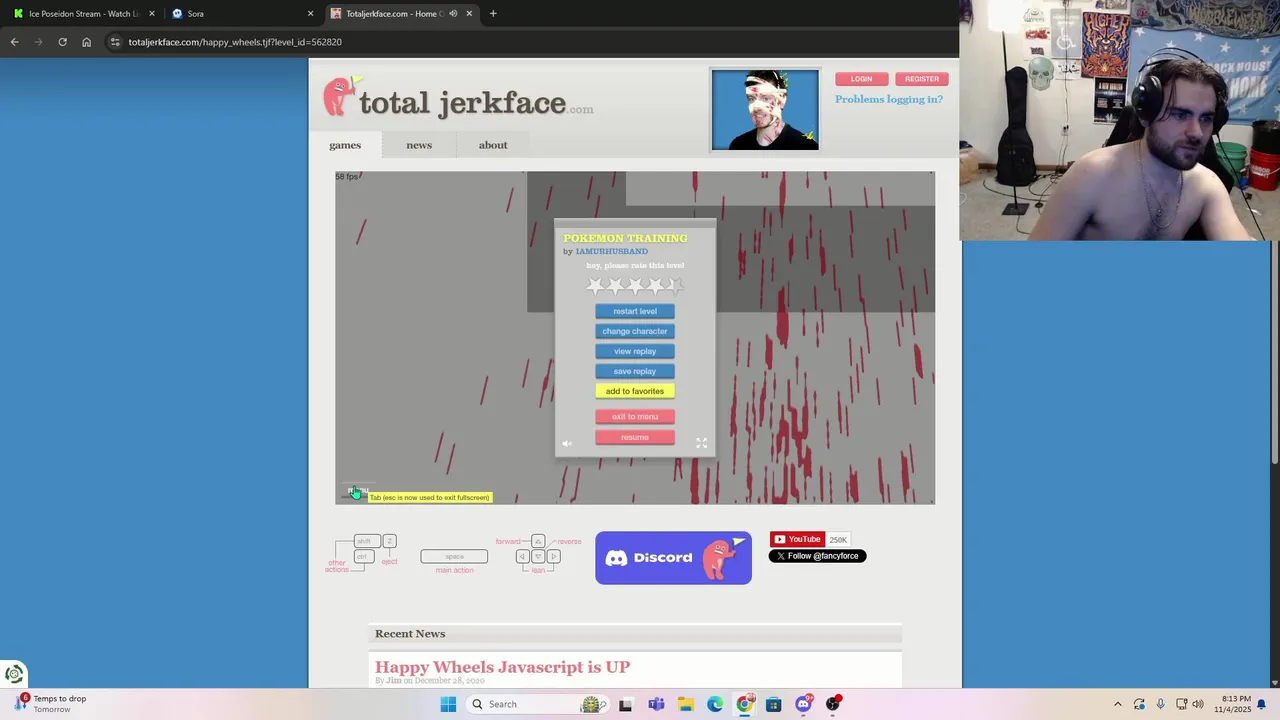Close the Ice Poseidon Stream tab

(152, 14)
